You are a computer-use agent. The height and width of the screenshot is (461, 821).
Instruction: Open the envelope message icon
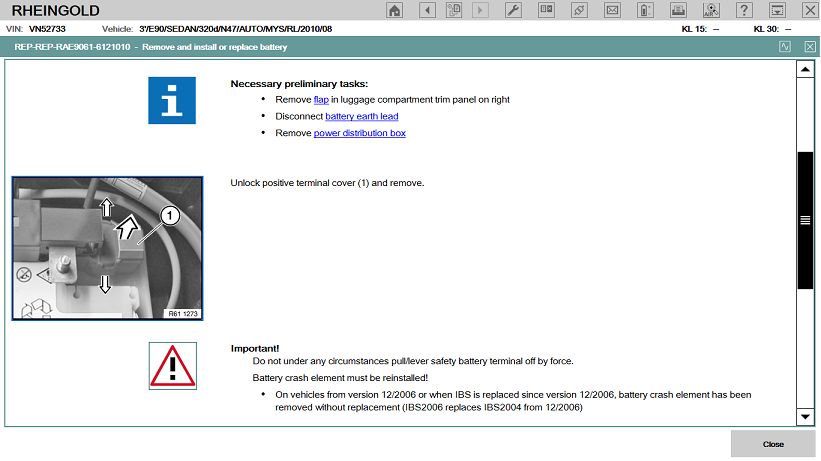pos(612,10)
